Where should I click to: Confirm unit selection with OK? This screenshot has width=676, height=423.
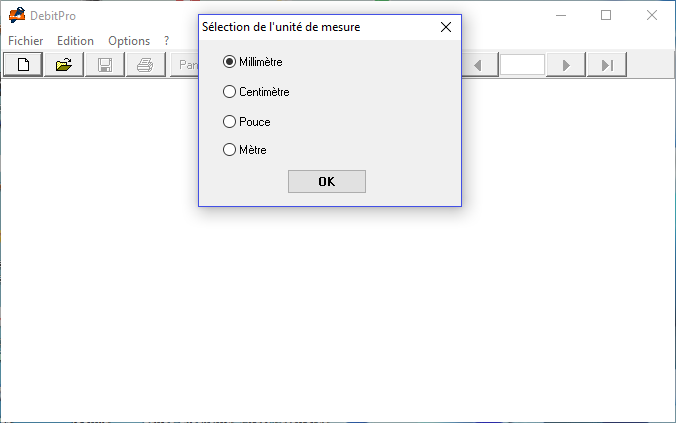click(327, 182)
